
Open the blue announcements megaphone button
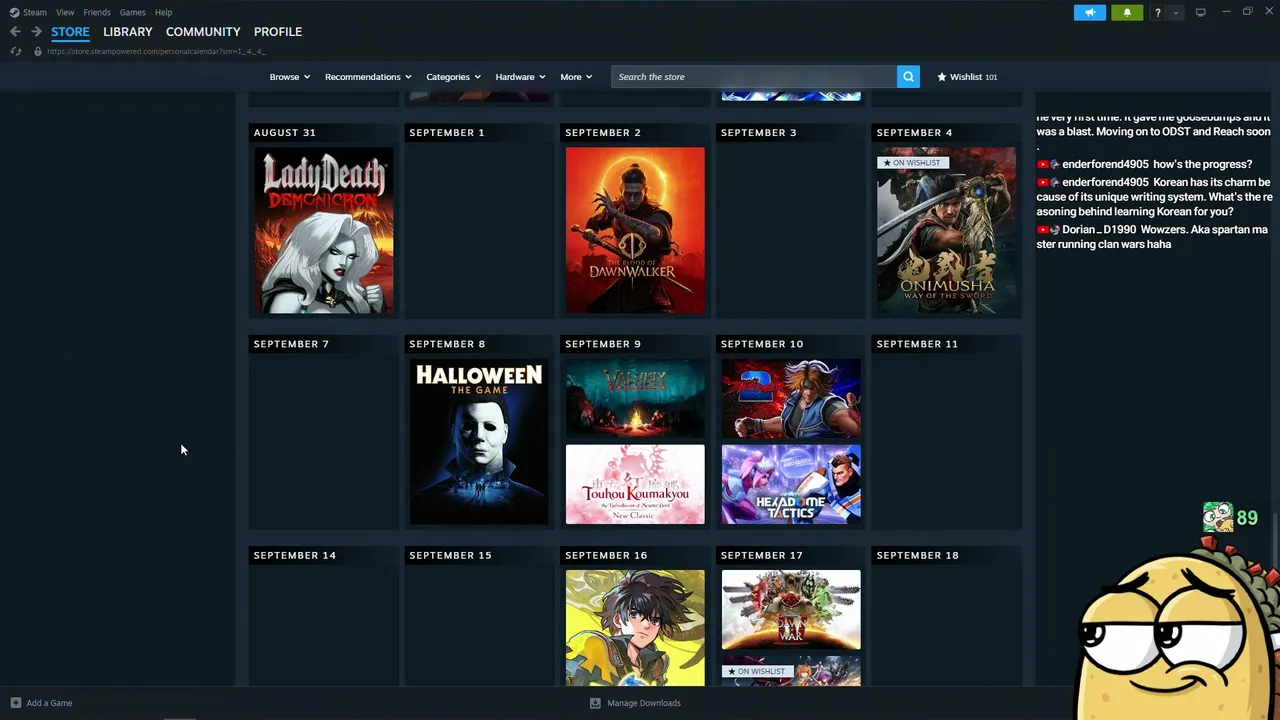point(1090,12)
